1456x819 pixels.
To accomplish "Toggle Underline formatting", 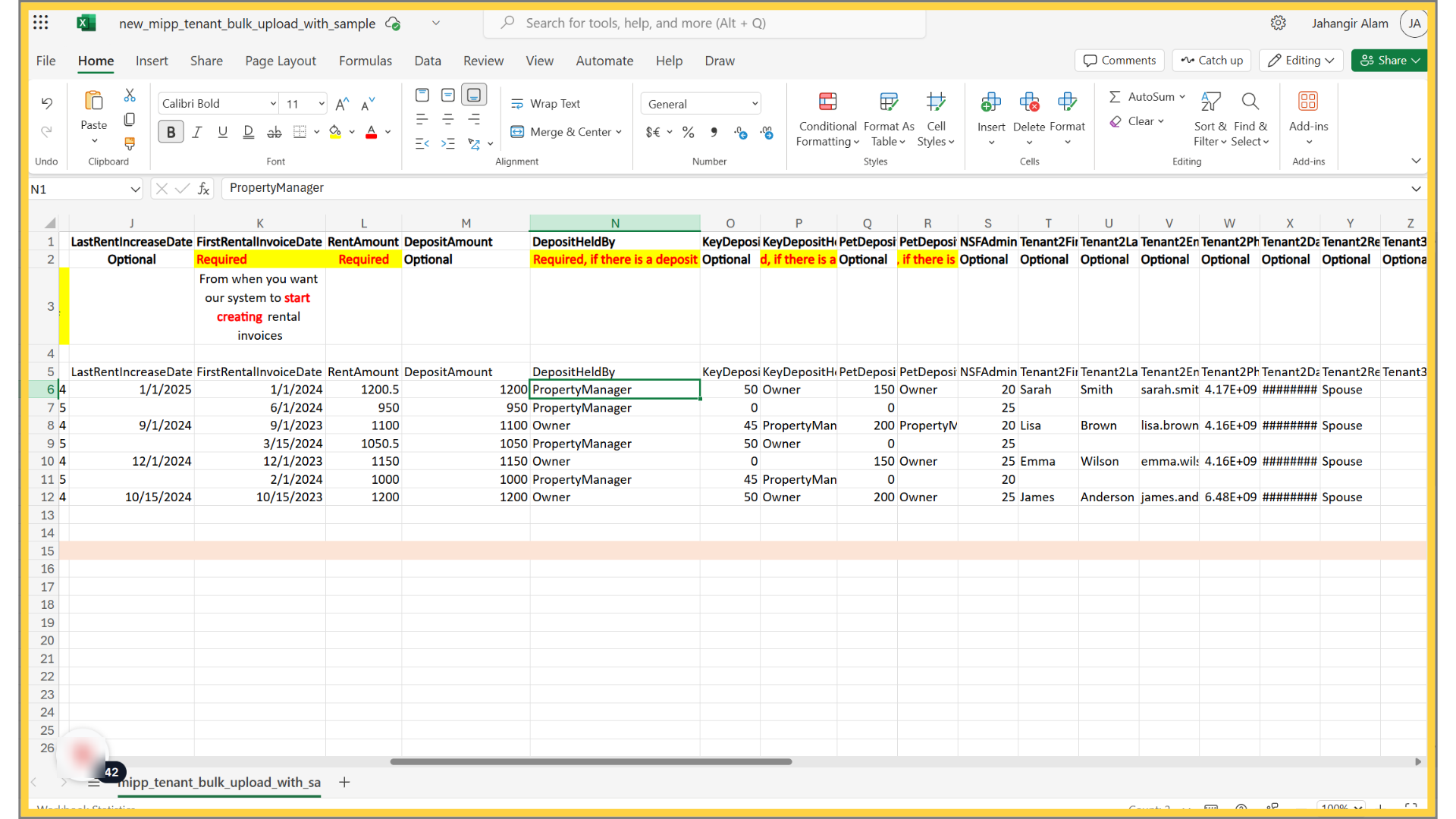I will pyautogui.click(x=222, y=132).
